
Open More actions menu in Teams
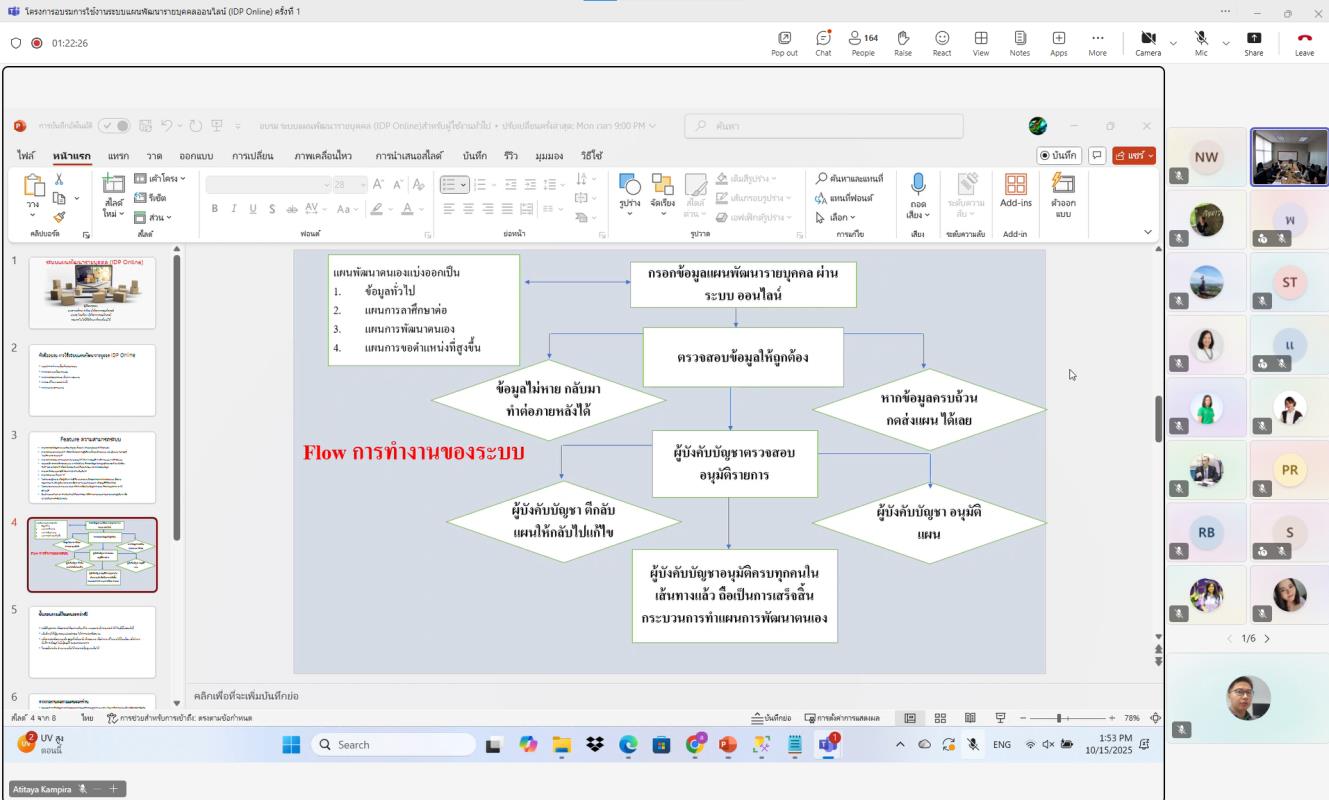(x=1097, y=43)
